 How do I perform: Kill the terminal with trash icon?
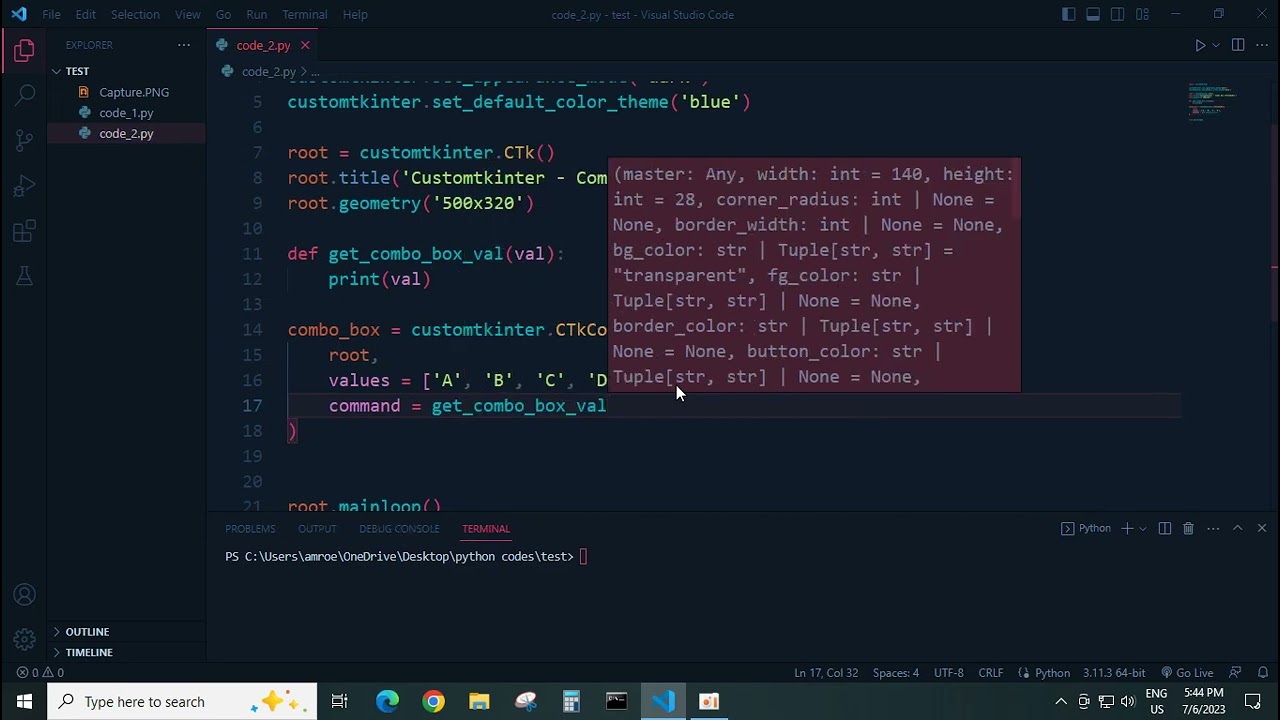coord(1188,528)
